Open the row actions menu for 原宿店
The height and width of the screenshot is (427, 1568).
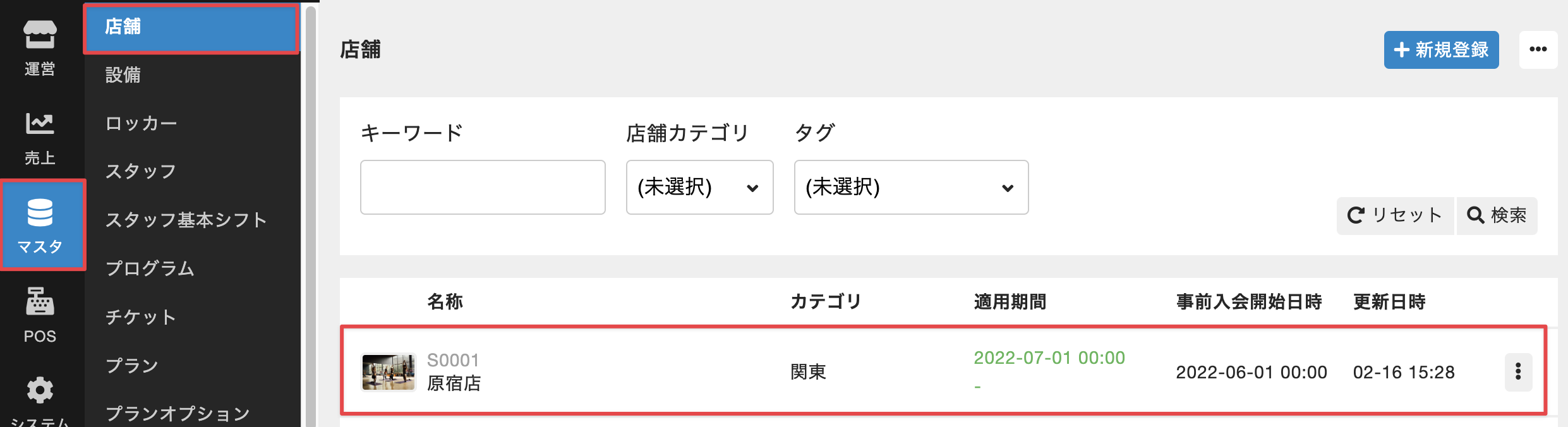coord(1518,371)
